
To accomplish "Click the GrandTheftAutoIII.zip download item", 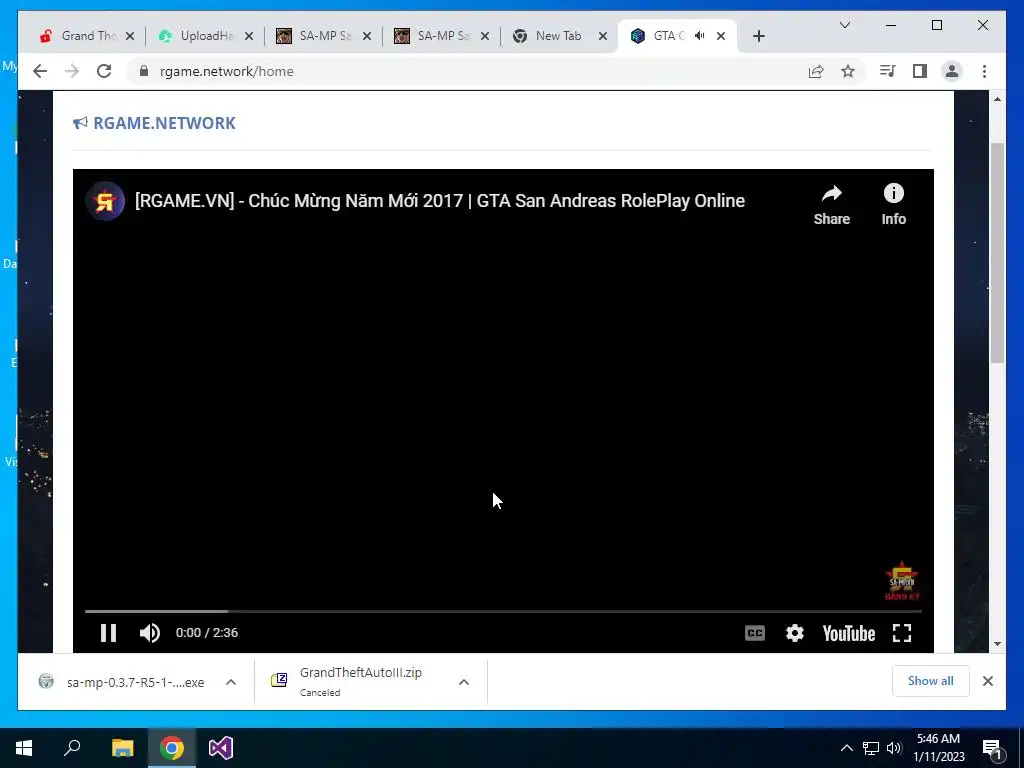I will point(360,682).
